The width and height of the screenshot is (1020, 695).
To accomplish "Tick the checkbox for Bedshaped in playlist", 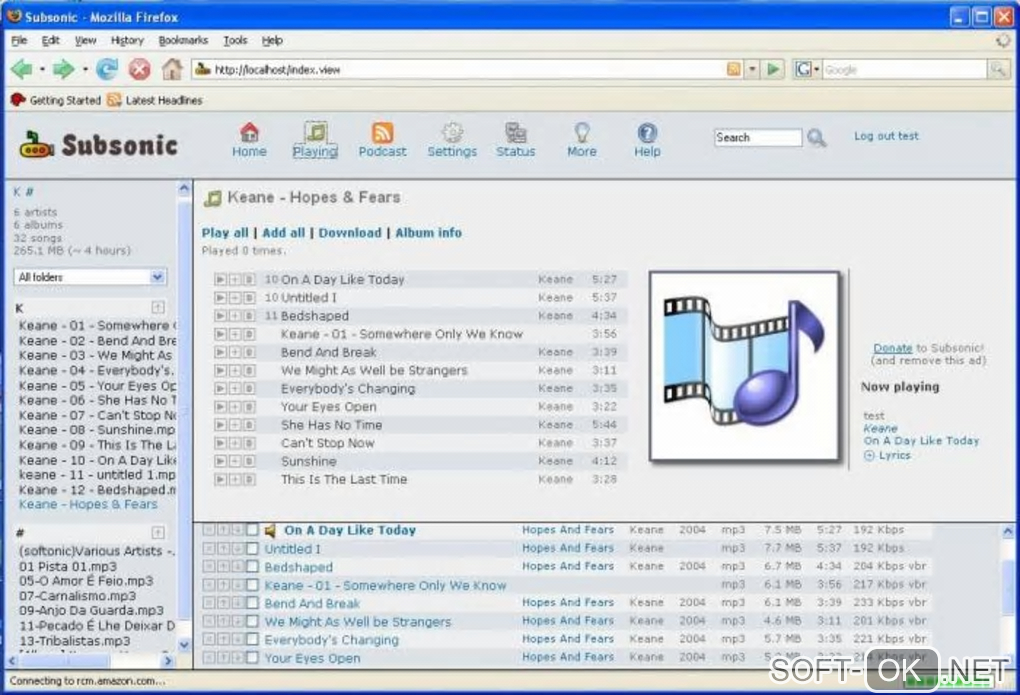I will pos(252,567).
